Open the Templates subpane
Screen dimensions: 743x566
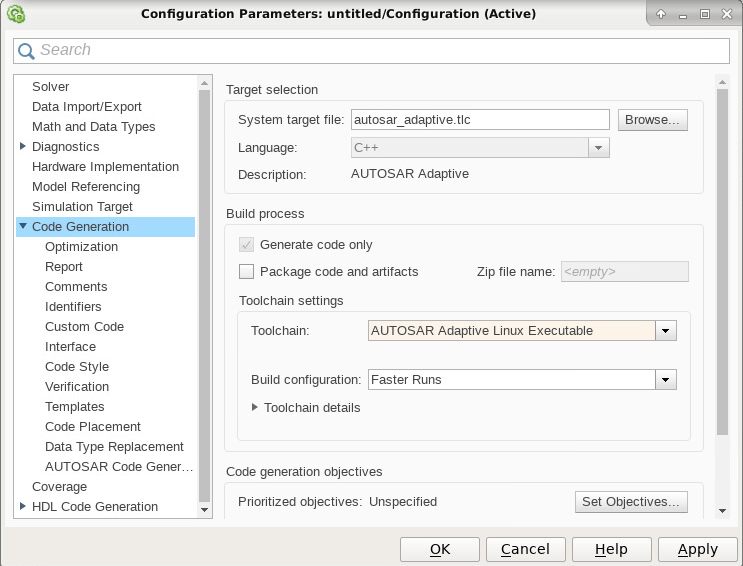coord(74,407)
